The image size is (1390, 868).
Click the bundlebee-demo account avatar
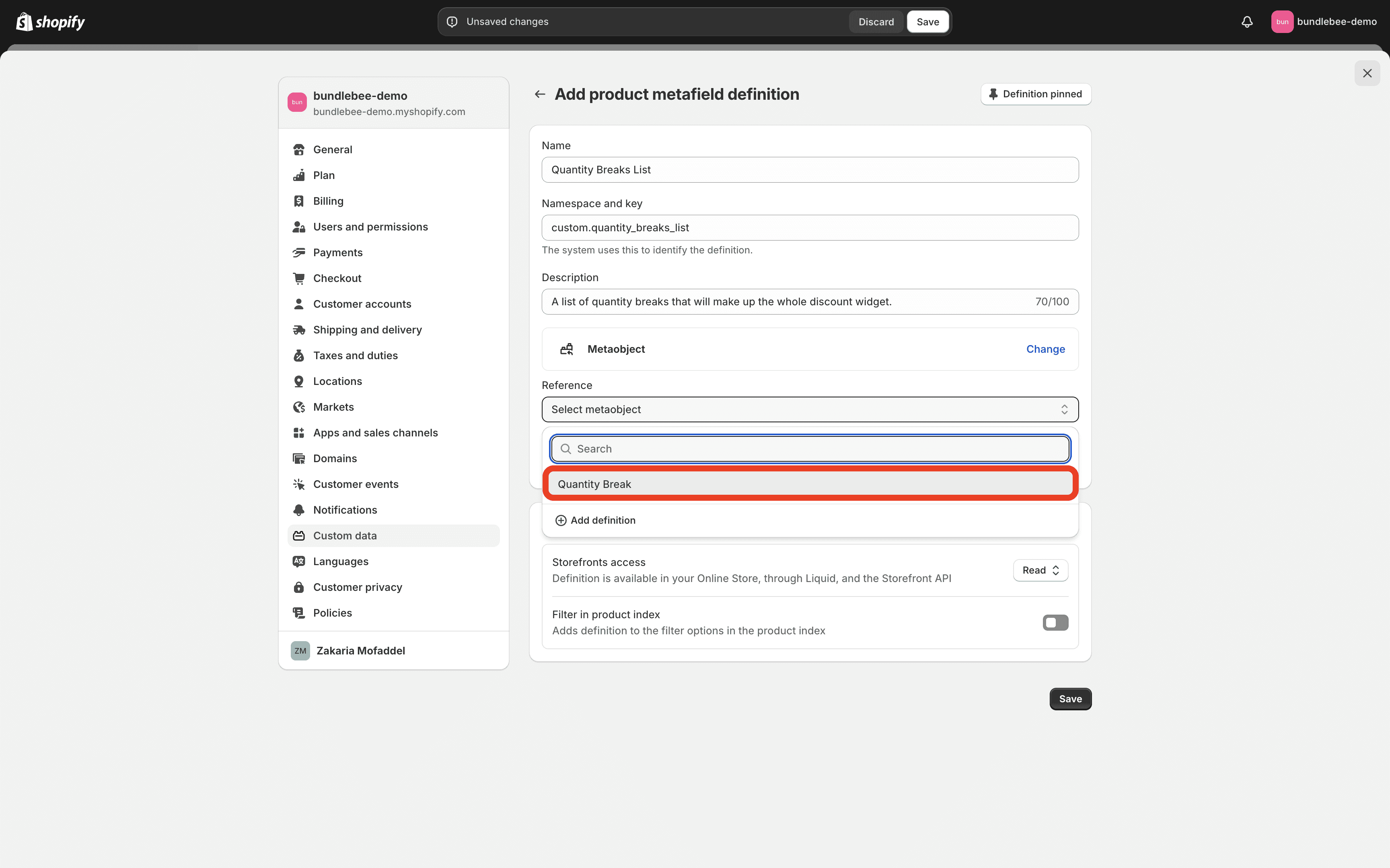click(x=1281, y=21)
